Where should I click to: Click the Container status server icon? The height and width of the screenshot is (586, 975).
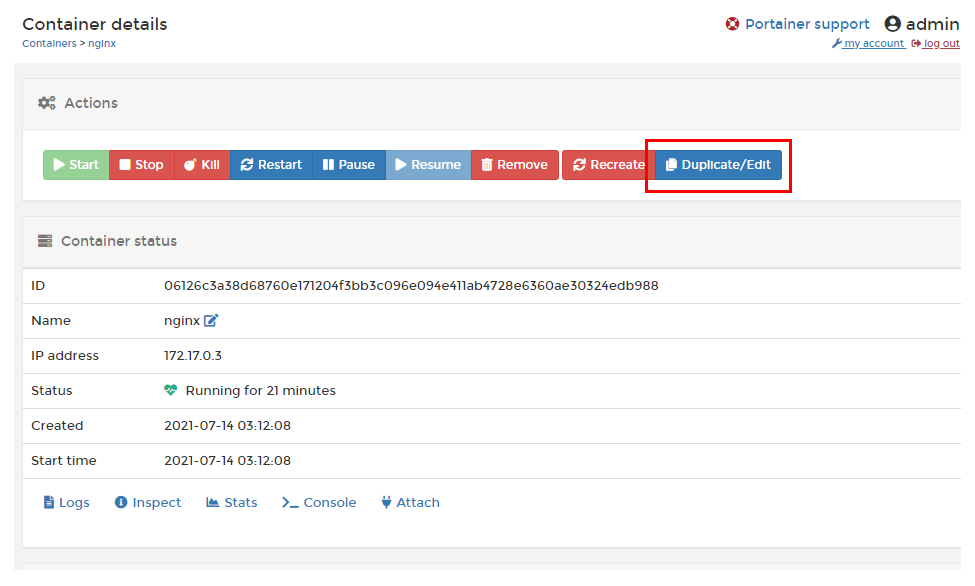pyautogui.click(x=45, y=241)
